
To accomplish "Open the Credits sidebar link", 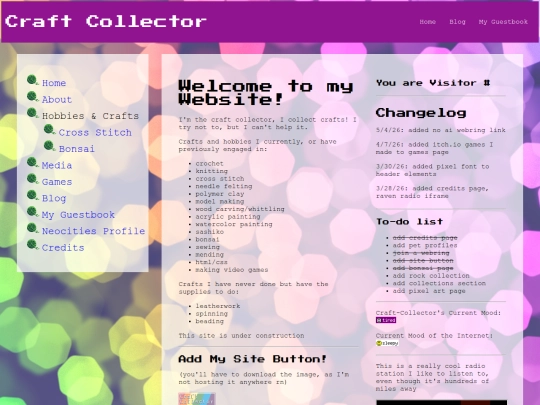I will pos(63,248).
